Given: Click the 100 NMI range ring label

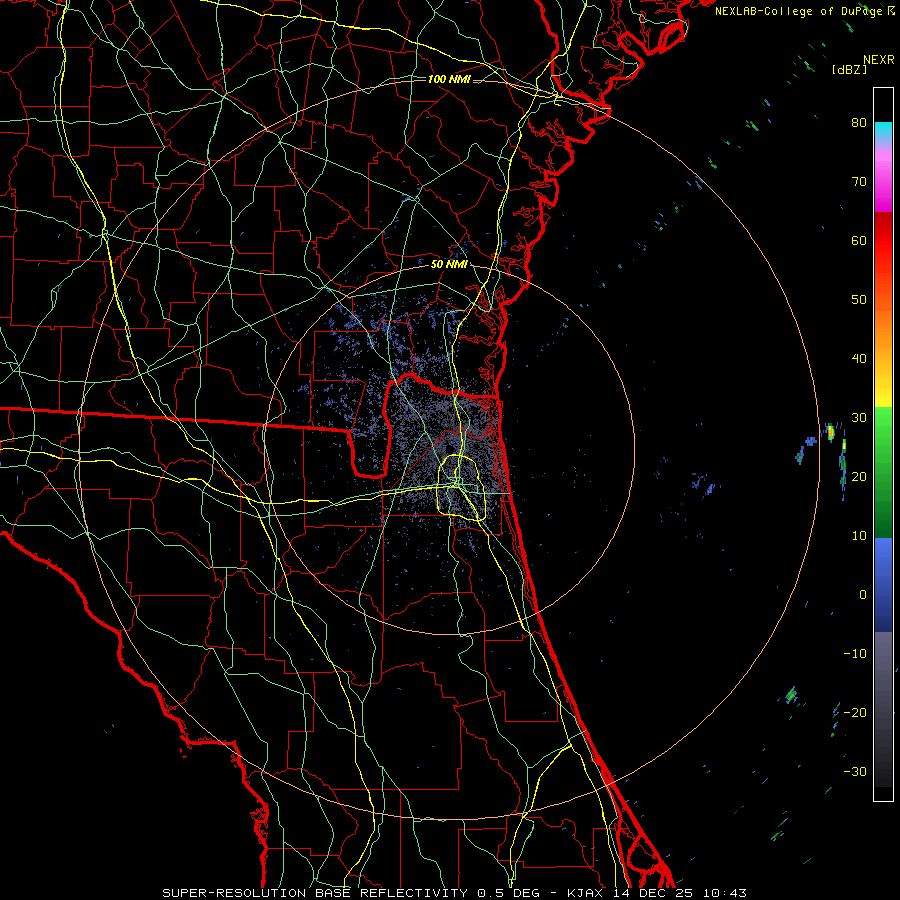Looking at the screenshot, I should [x=449, y=79].
